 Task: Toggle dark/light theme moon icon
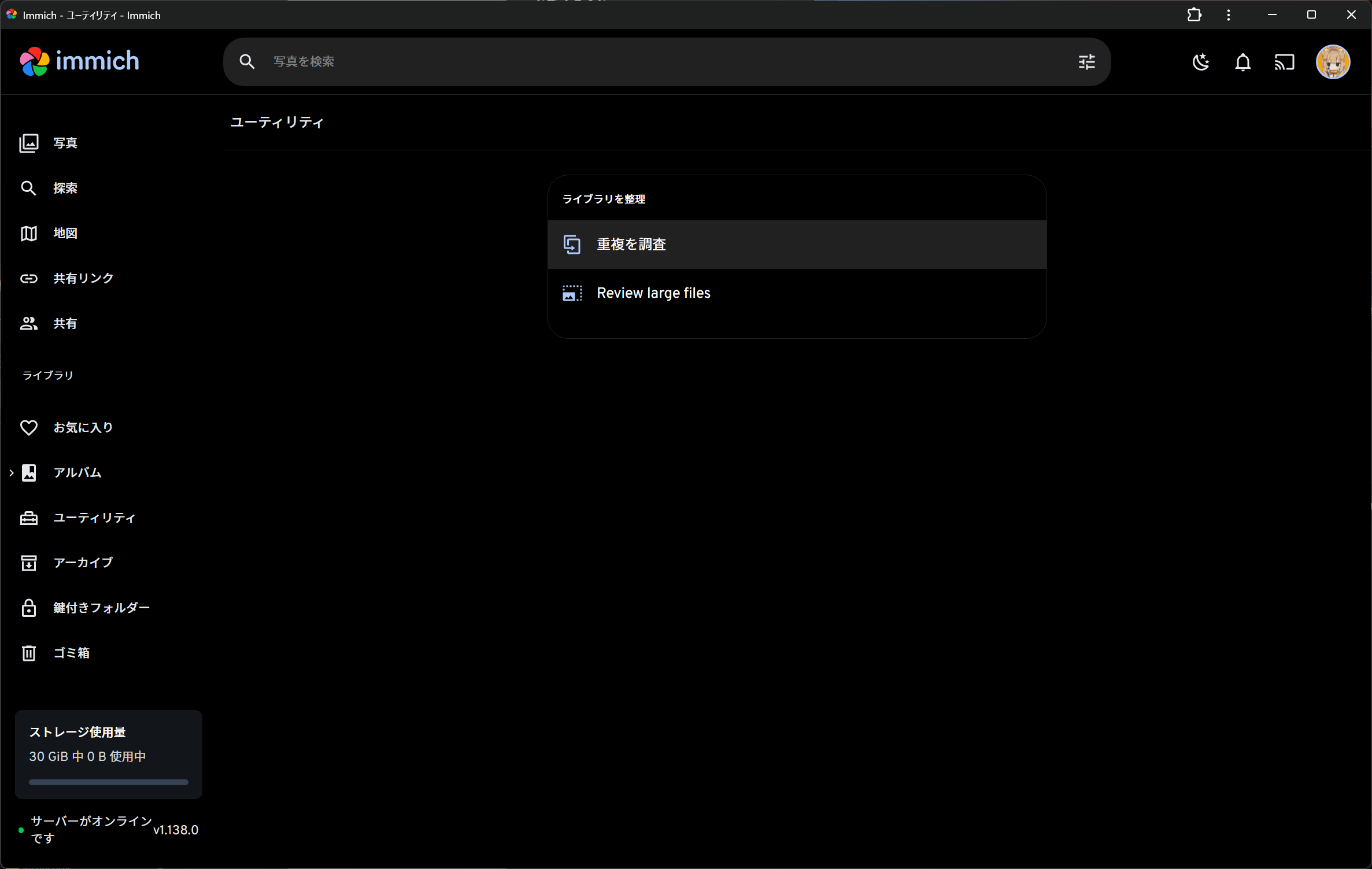click(1201, 62)
